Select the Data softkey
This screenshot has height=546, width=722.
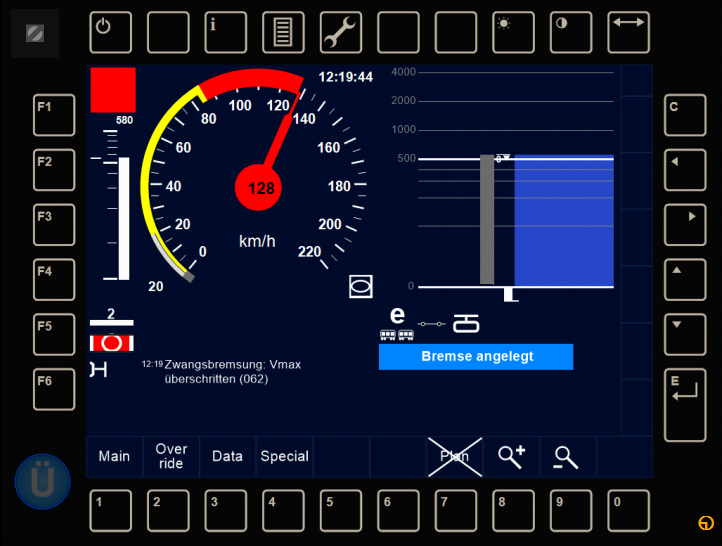227,456
